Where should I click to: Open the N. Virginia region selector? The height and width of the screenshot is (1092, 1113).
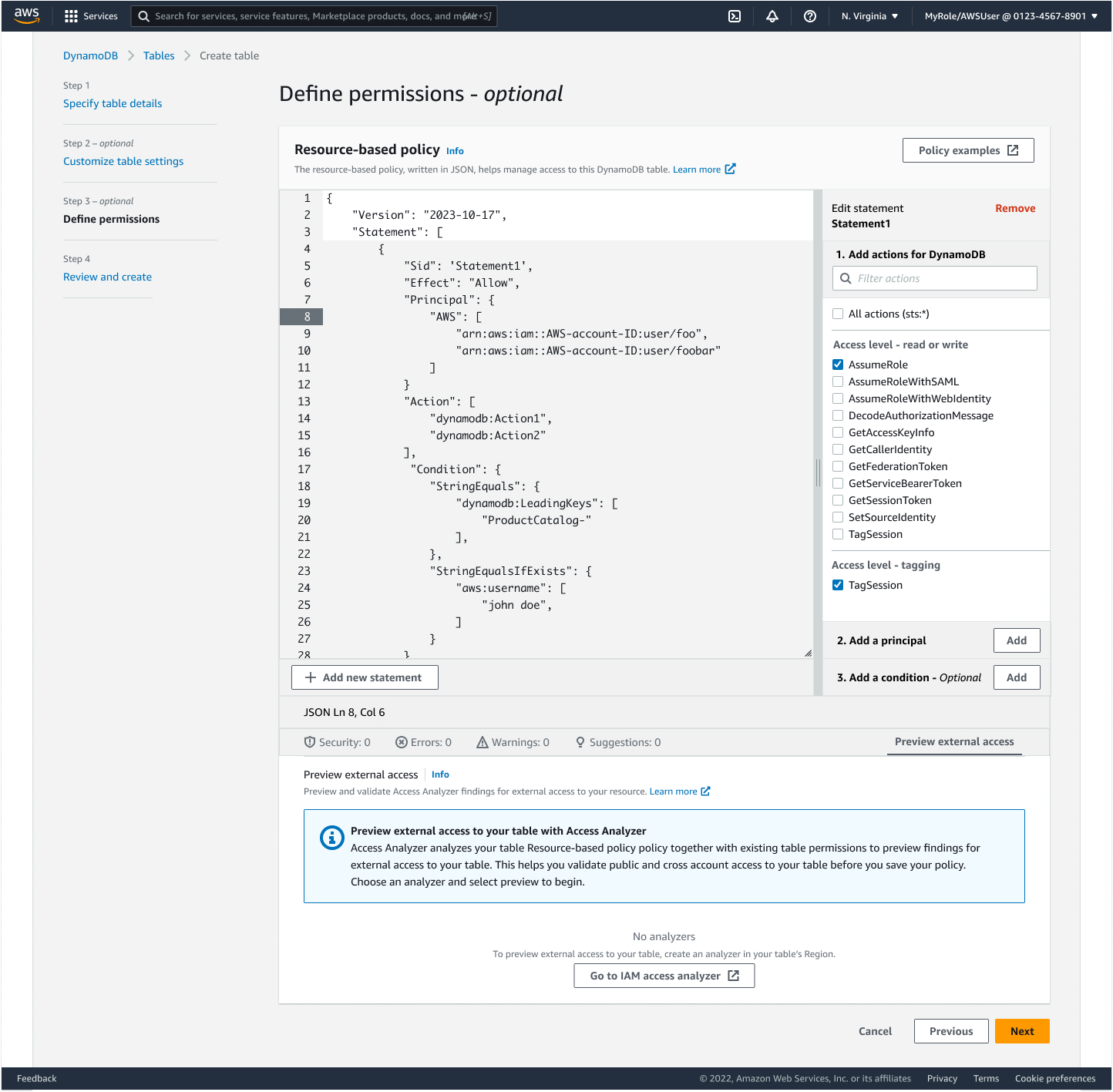[869, 15]
